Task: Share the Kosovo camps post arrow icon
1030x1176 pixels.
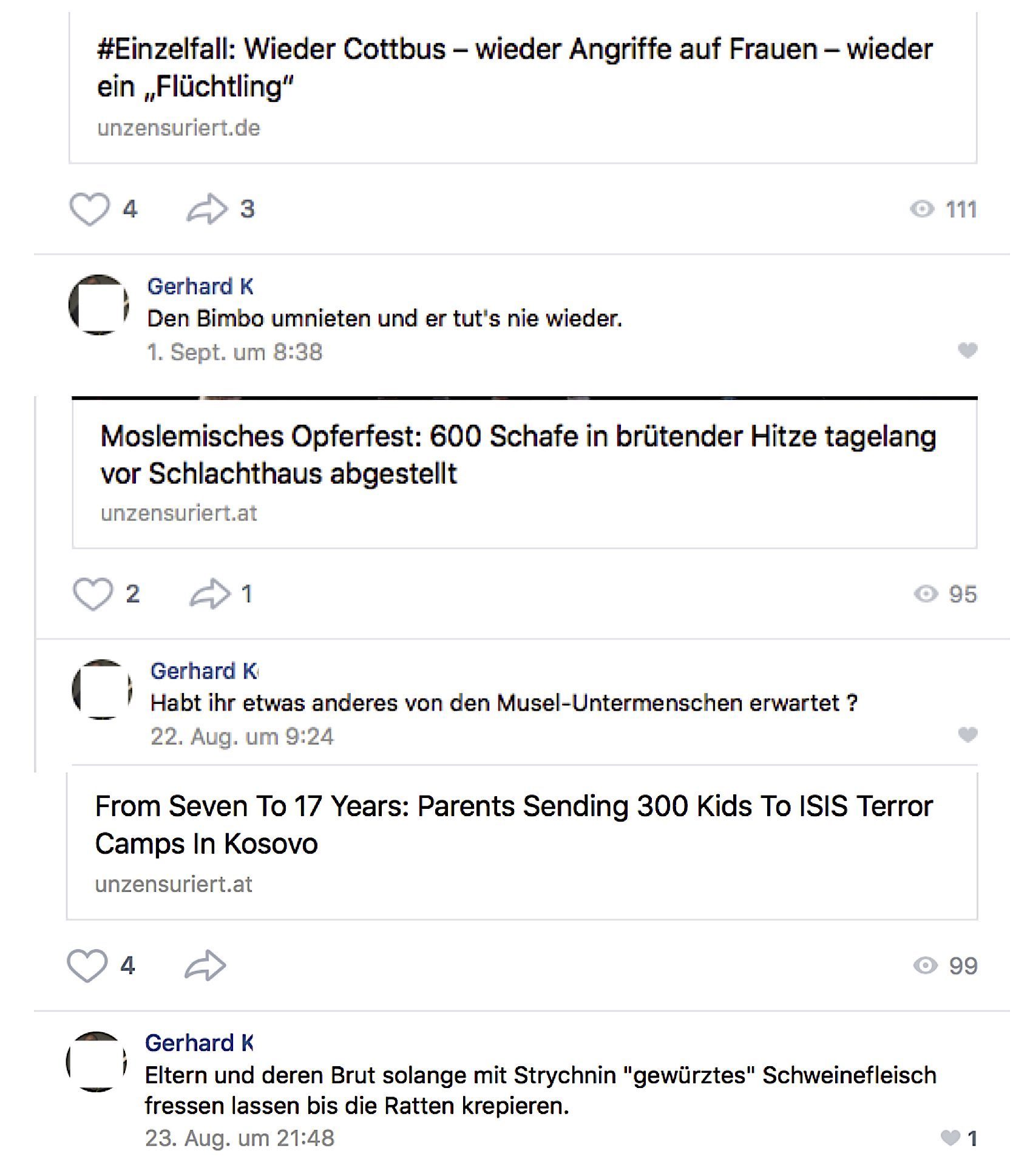Action: (205, 965)
